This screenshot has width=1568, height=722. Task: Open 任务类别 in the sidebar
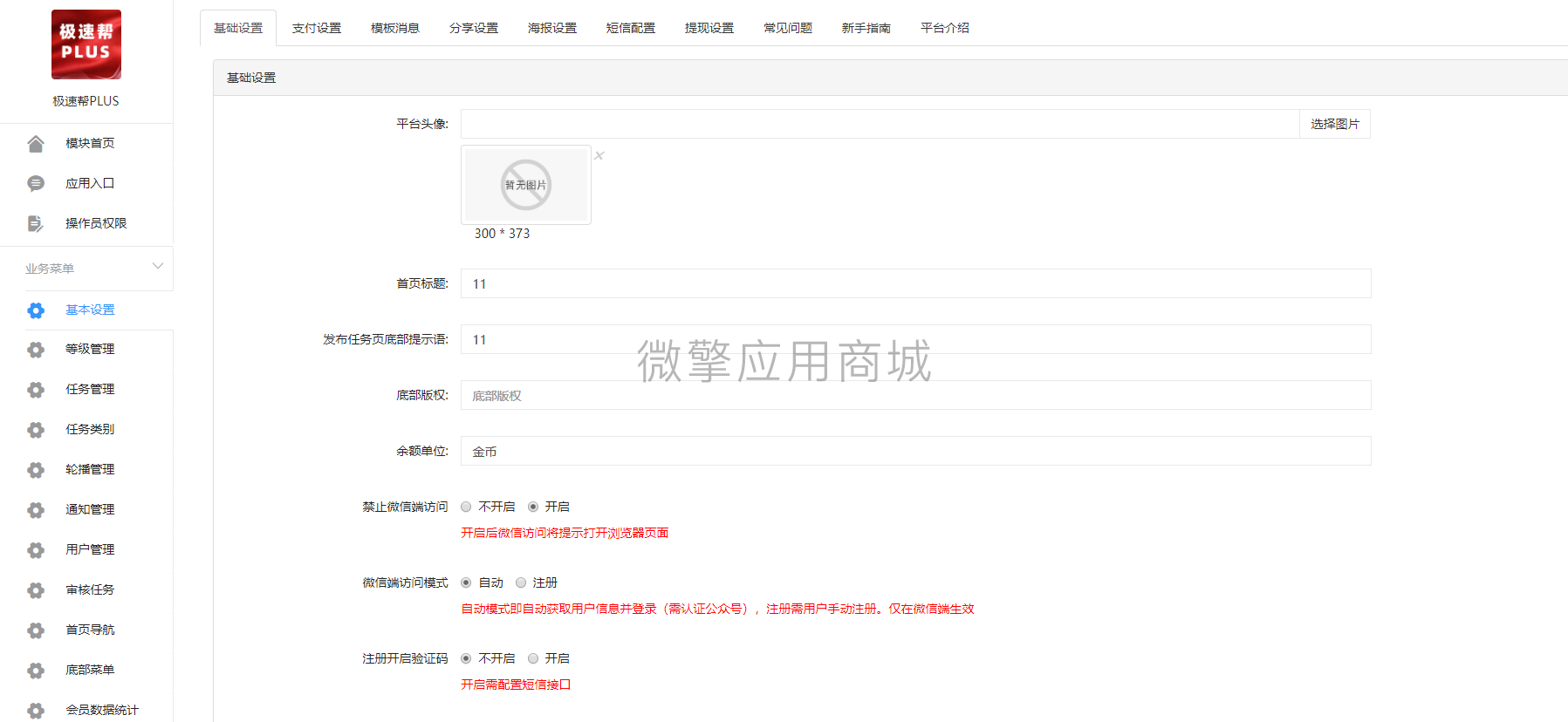(90, 429)
